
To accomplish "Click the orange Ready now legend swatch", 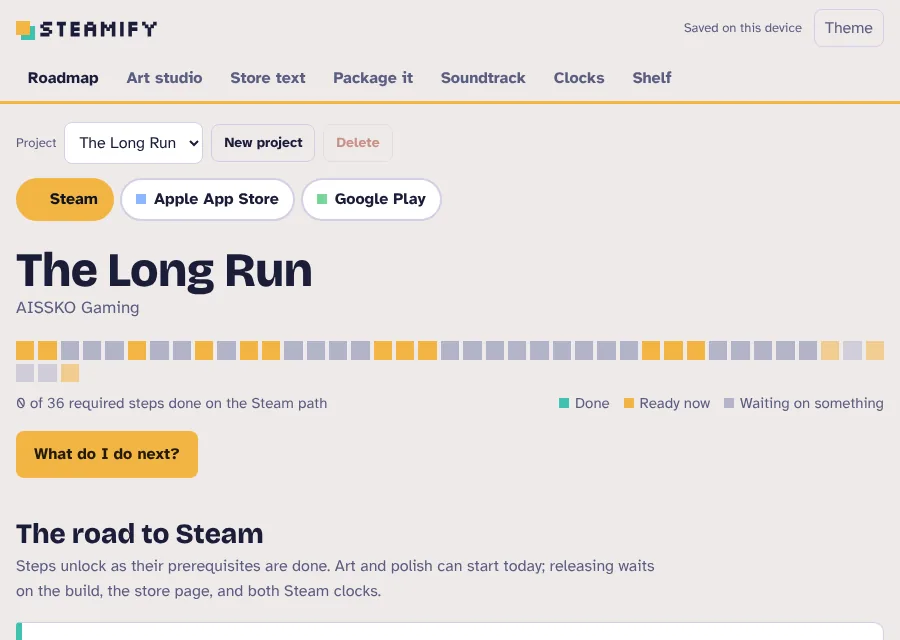I will [629, 404].
